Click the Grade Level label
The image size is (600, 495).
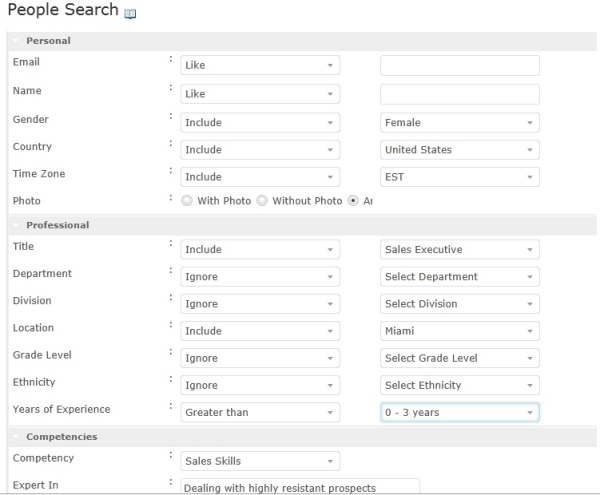(42, 355)
